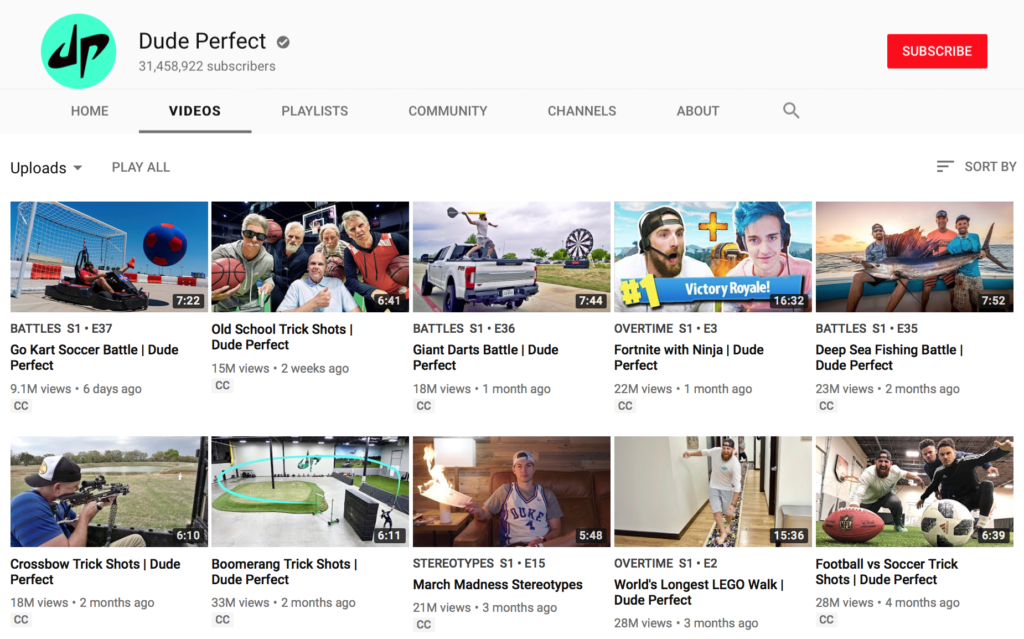This screenshot has height=639, width=1024.
Task: Click the CC badge on Deep Sea Fishing Battle
Action: point(826,406)
